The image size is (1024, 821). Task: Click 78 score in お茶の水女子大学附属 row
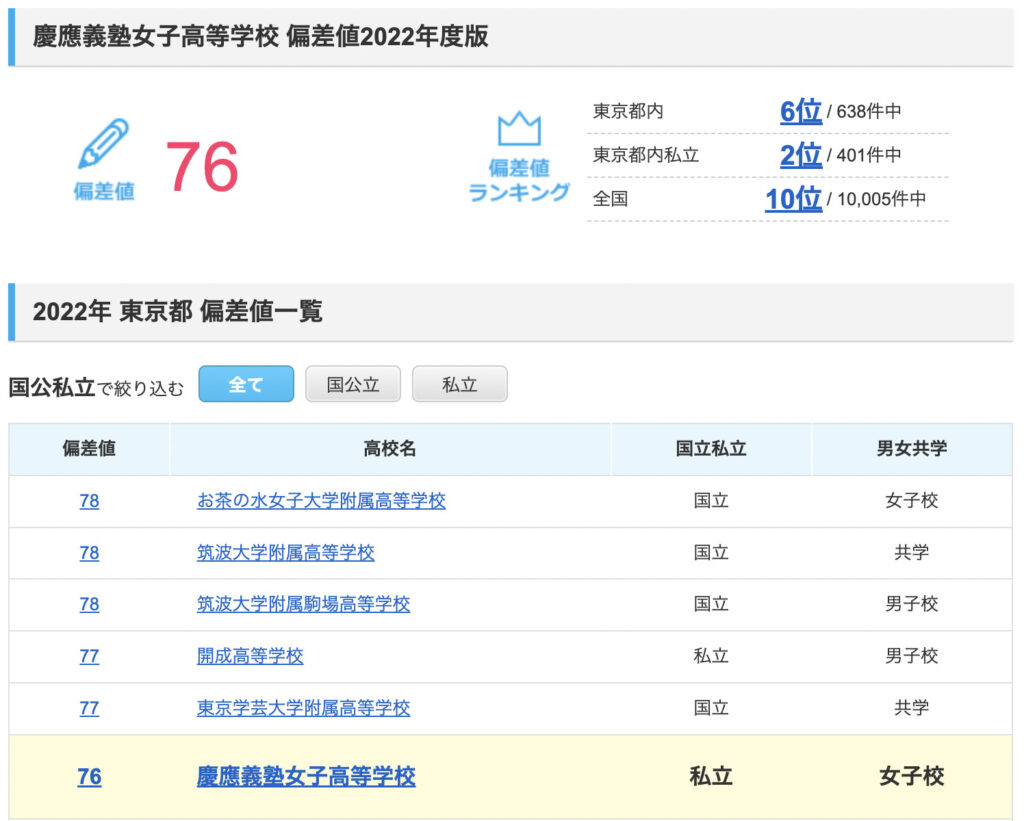(x=89, y=501)
